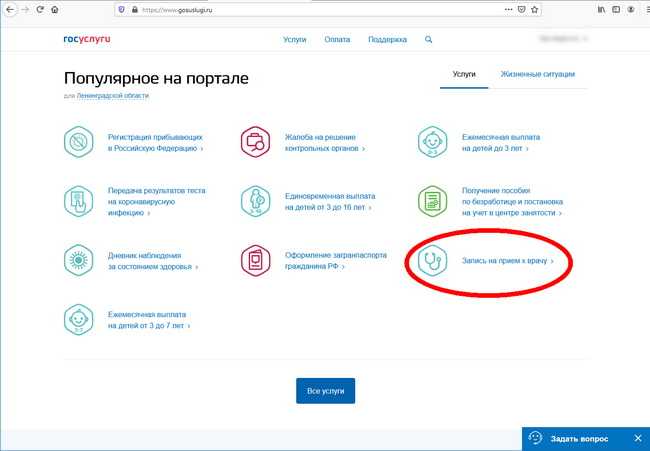This screenshot has width=650, height=451.
Task: Click the stethoscope icon for Запись к врачу
Action: [433, 261]
